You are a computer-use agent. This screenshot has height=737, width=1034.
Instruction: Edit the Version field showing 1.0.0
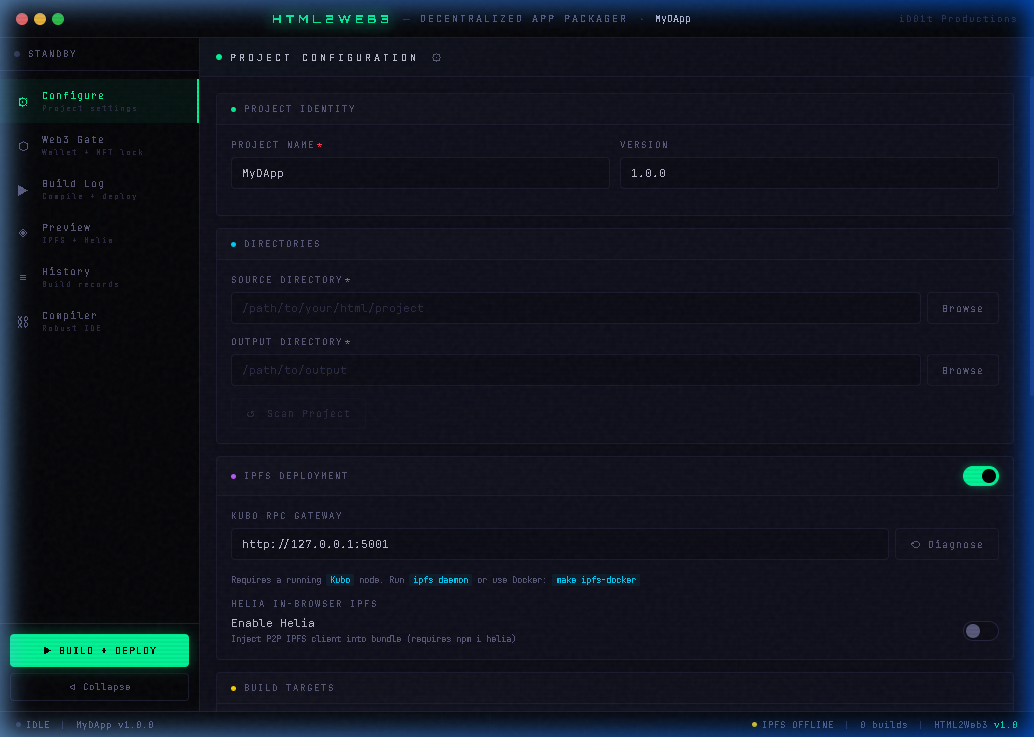coord(809,173)
